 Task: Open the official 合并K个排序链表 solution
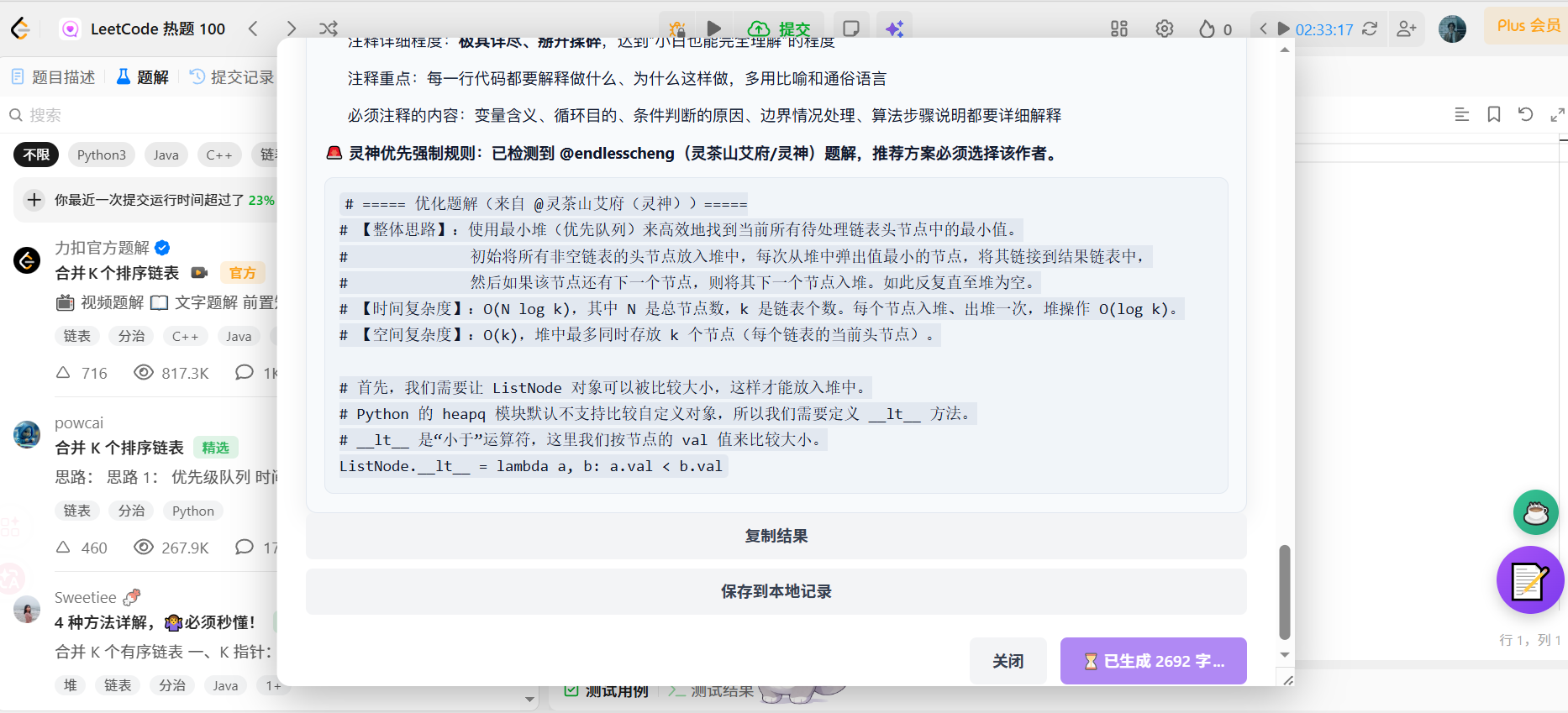(x=117, y=273)
